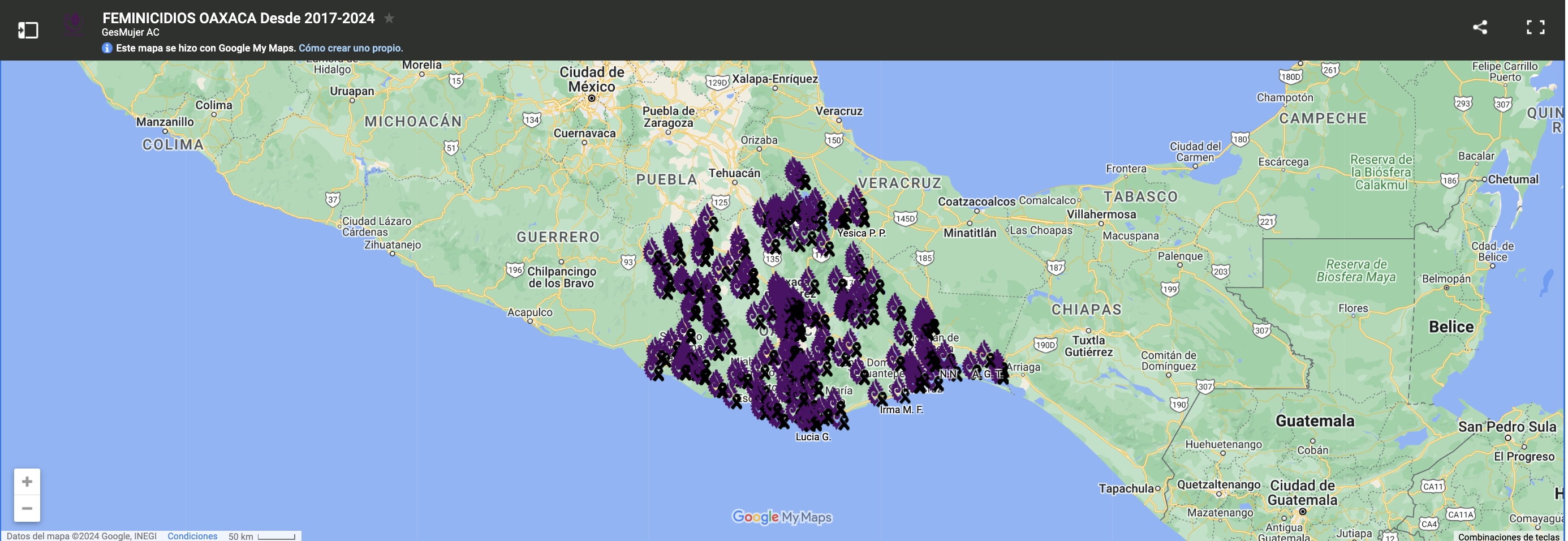Open the 'Cómo crear uno propio' link
Viewport: 1568px width, 541px height.
(x=351, y=48)
